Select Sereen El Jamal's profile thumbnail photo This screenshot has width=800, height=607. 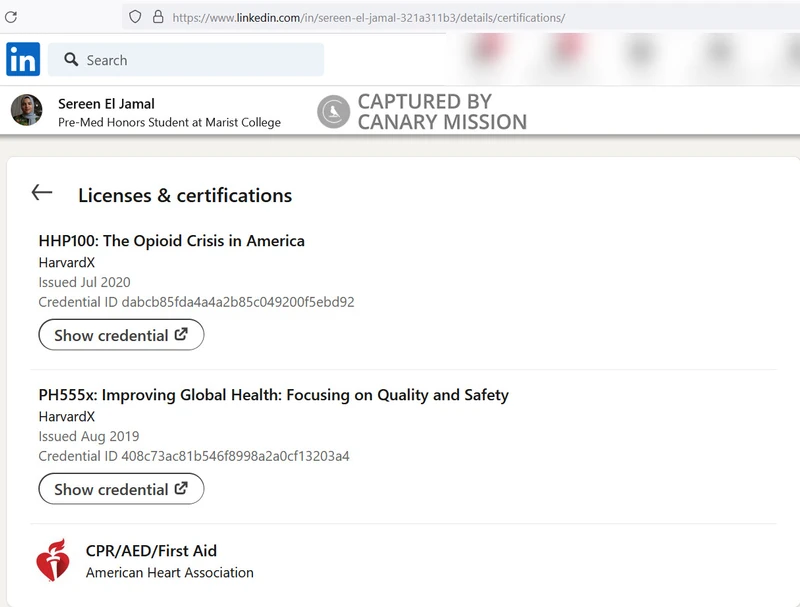coord(24,110)
